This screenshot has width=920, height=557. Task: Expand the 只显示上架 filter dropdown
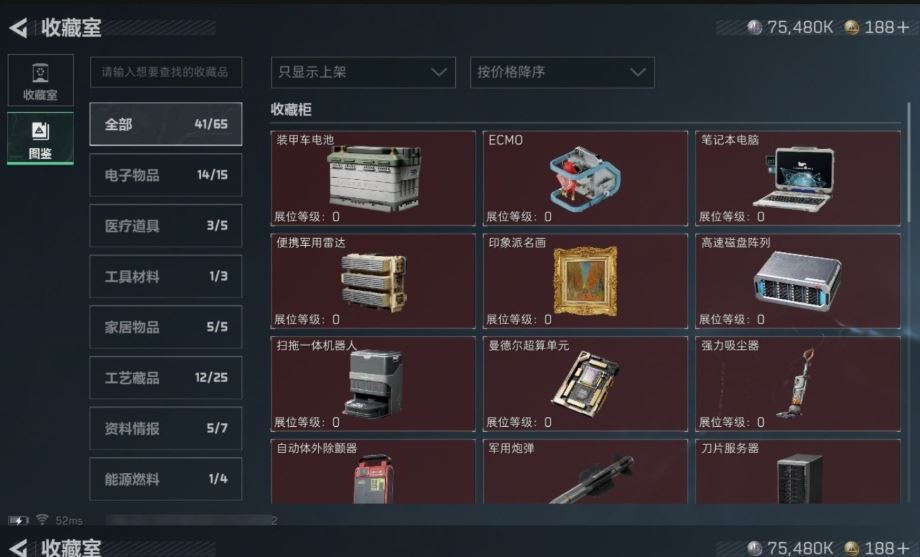[x=363, y=72]
